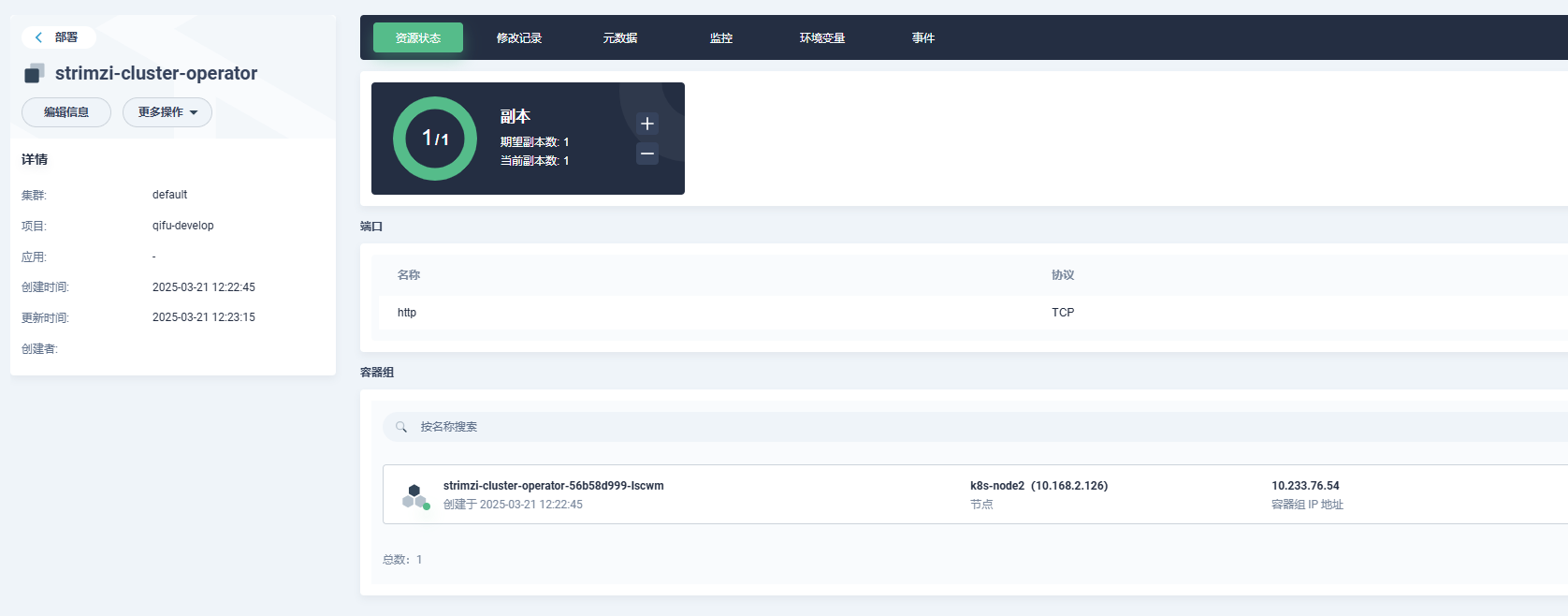Click the deployment icon beside strimzi-cluster-operator title
1568x616 pixels.
tap(35, 73)
